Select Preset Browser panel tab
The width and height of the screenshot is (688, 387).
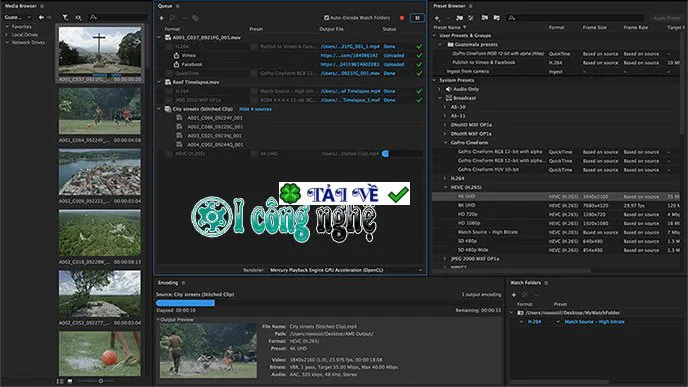coord(449,6)
